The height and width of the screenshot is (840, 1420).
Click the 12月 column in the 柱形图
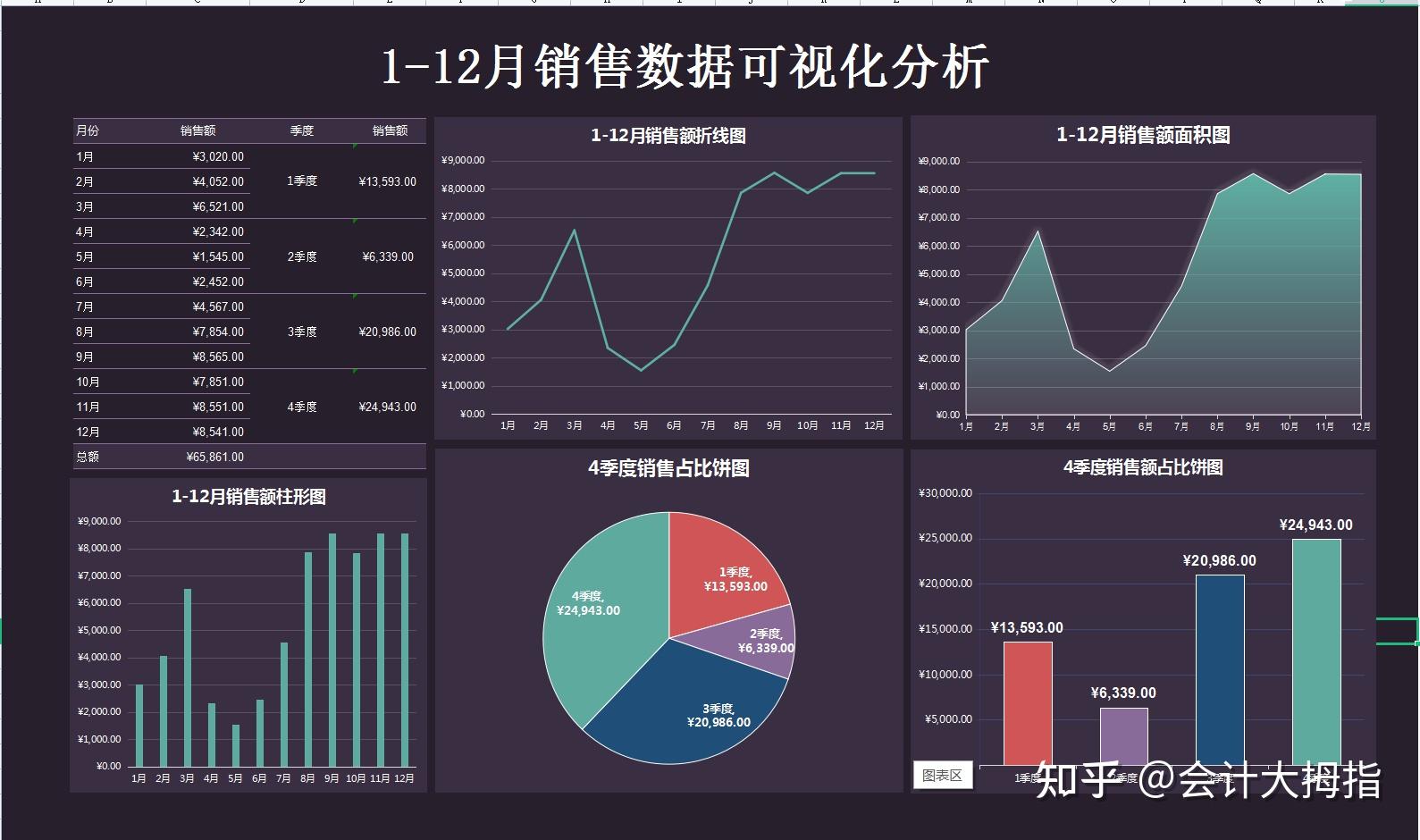405,650
